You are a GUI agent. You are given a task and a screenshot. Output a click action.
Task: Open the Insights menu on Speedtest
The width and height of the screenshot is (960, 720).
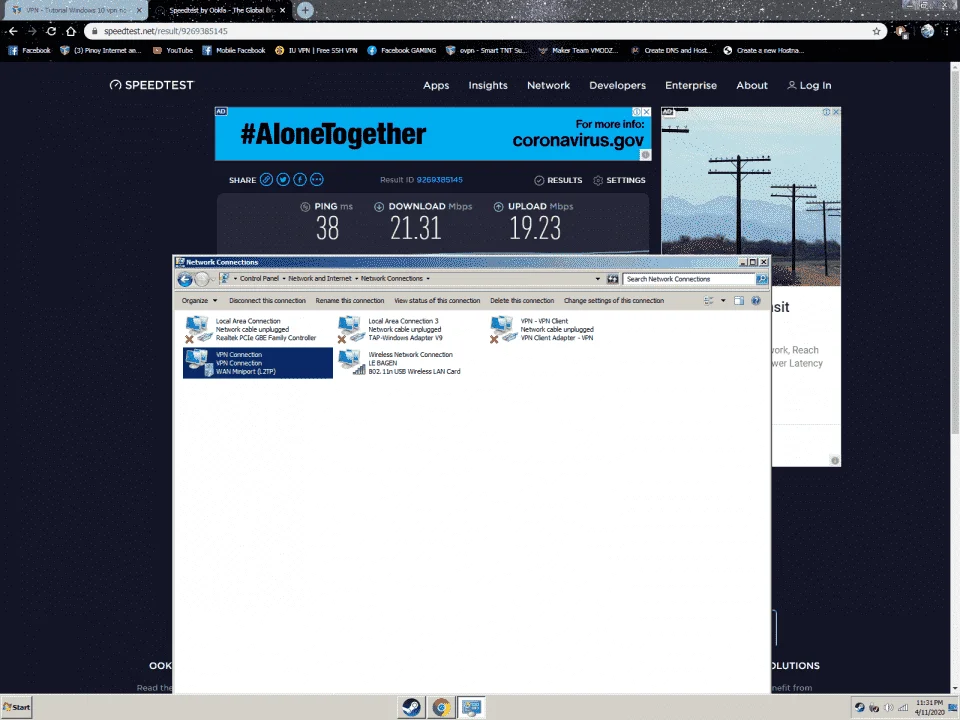coord(488,85)
